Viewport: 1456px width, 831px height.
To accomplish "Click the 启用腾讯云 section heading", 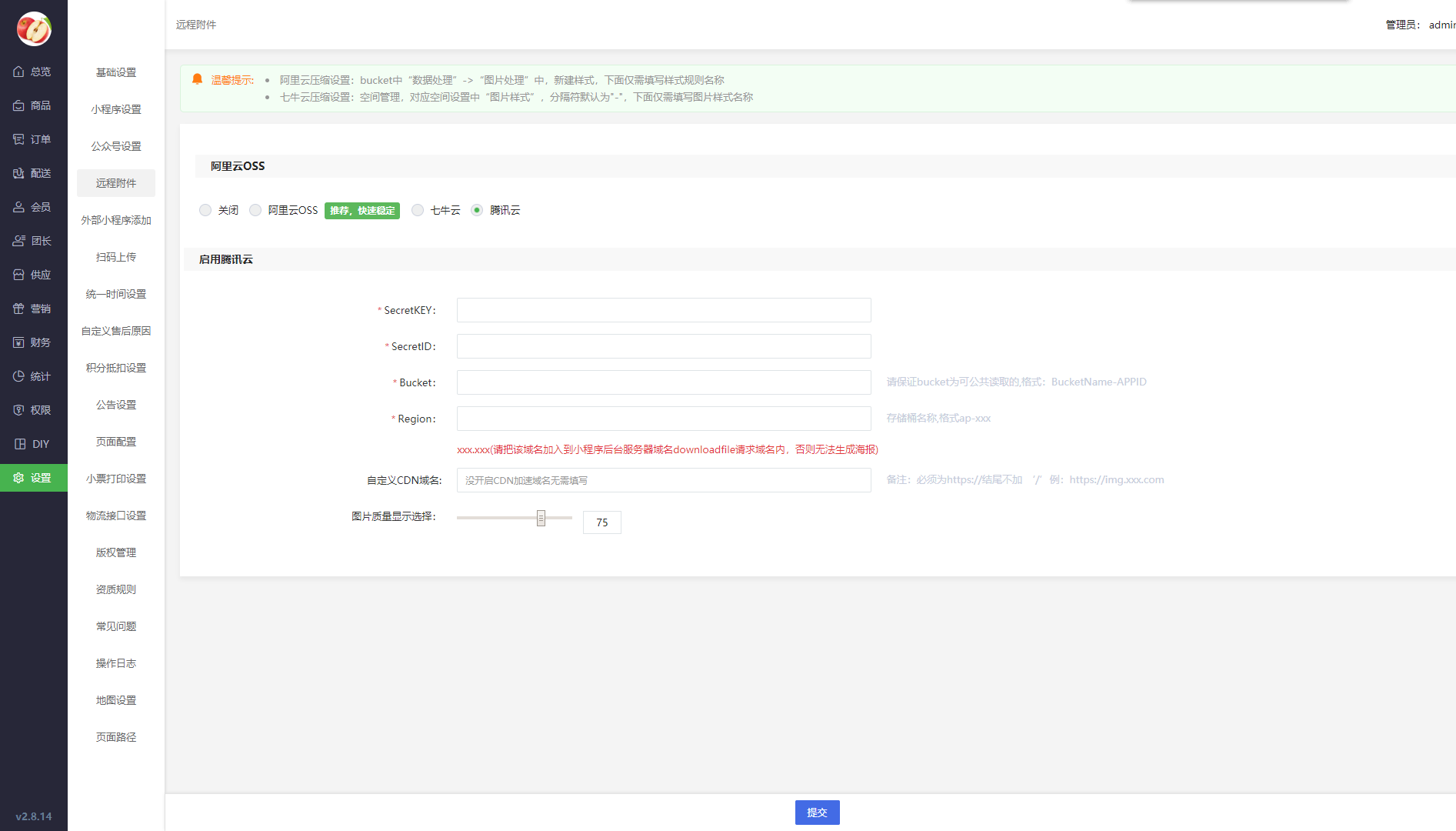I will pos(226,259).
